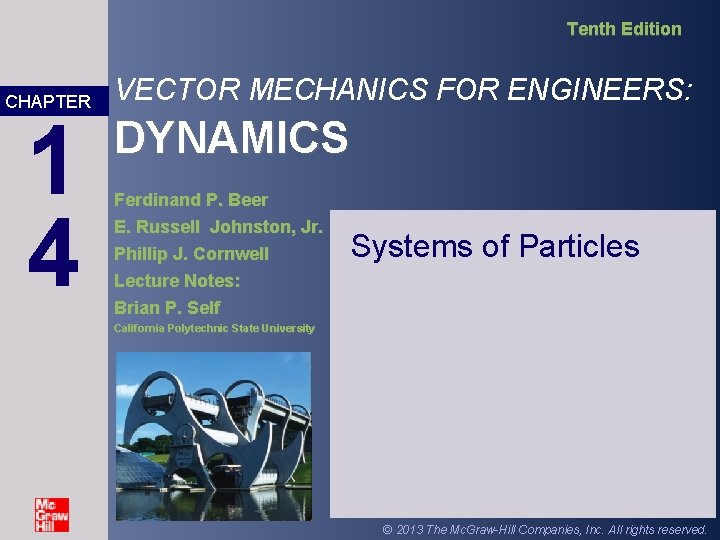Click the 'Tenth Edition' text
The height and width of the screenshot is (540, 720).
(x=624, y=29)
